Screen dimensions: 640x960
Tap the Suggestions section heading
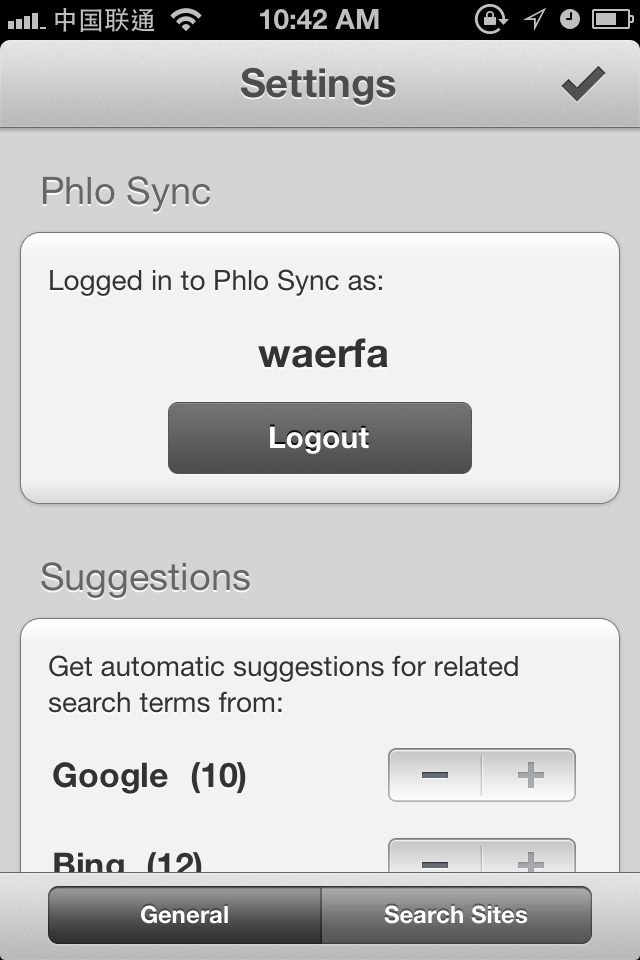(146, 577)
